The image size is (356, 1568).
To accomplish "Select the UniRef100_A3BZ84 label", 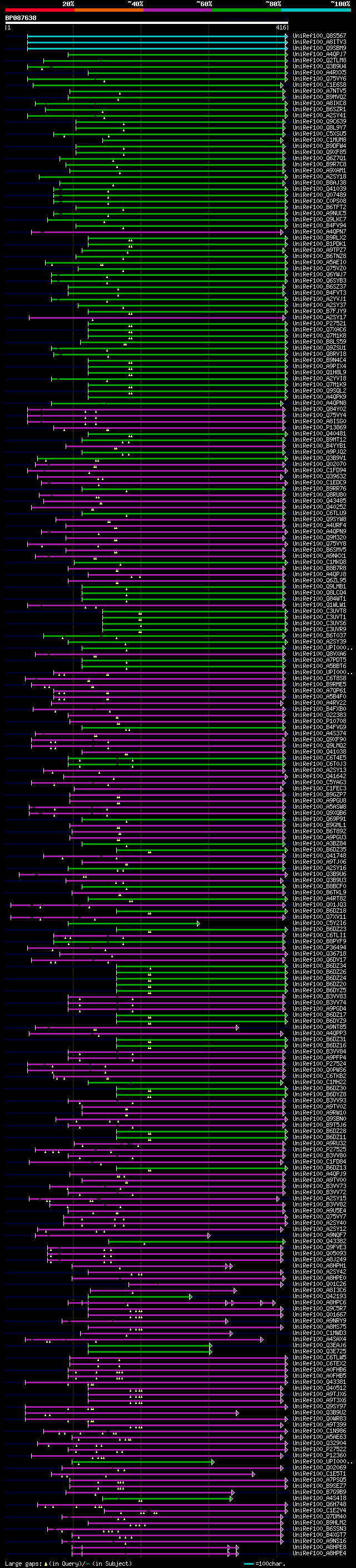I will tap(319, 844).
